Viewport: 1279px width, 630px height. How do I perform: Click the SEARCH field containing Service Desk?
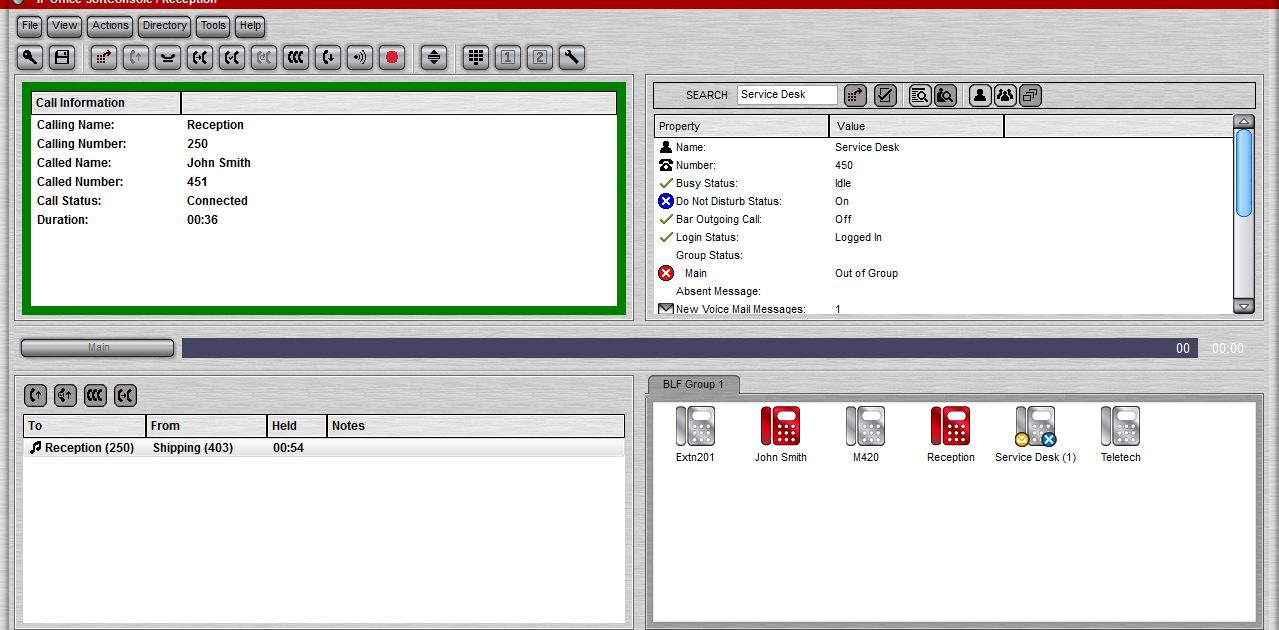click(787, 95)
